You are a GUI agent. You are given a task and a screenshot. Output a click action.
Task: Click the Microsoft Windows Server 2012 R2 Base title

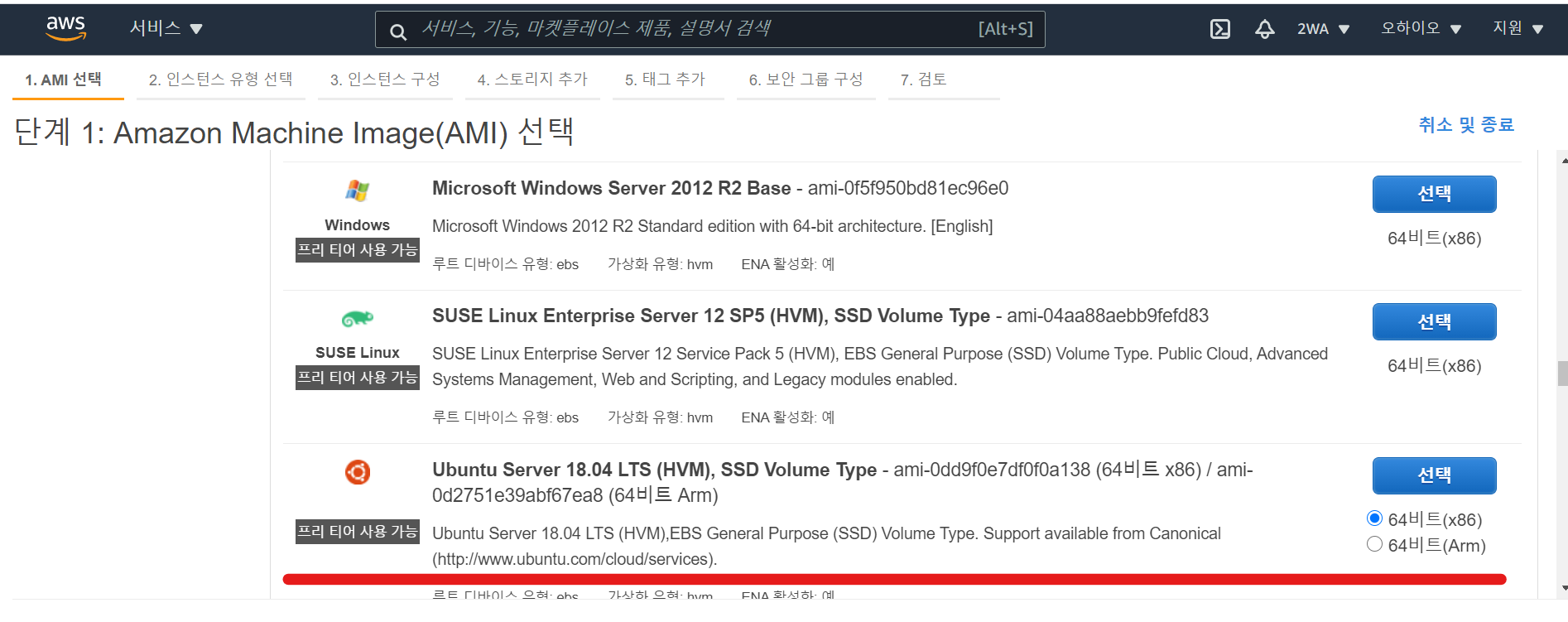(x=612, y=188)
